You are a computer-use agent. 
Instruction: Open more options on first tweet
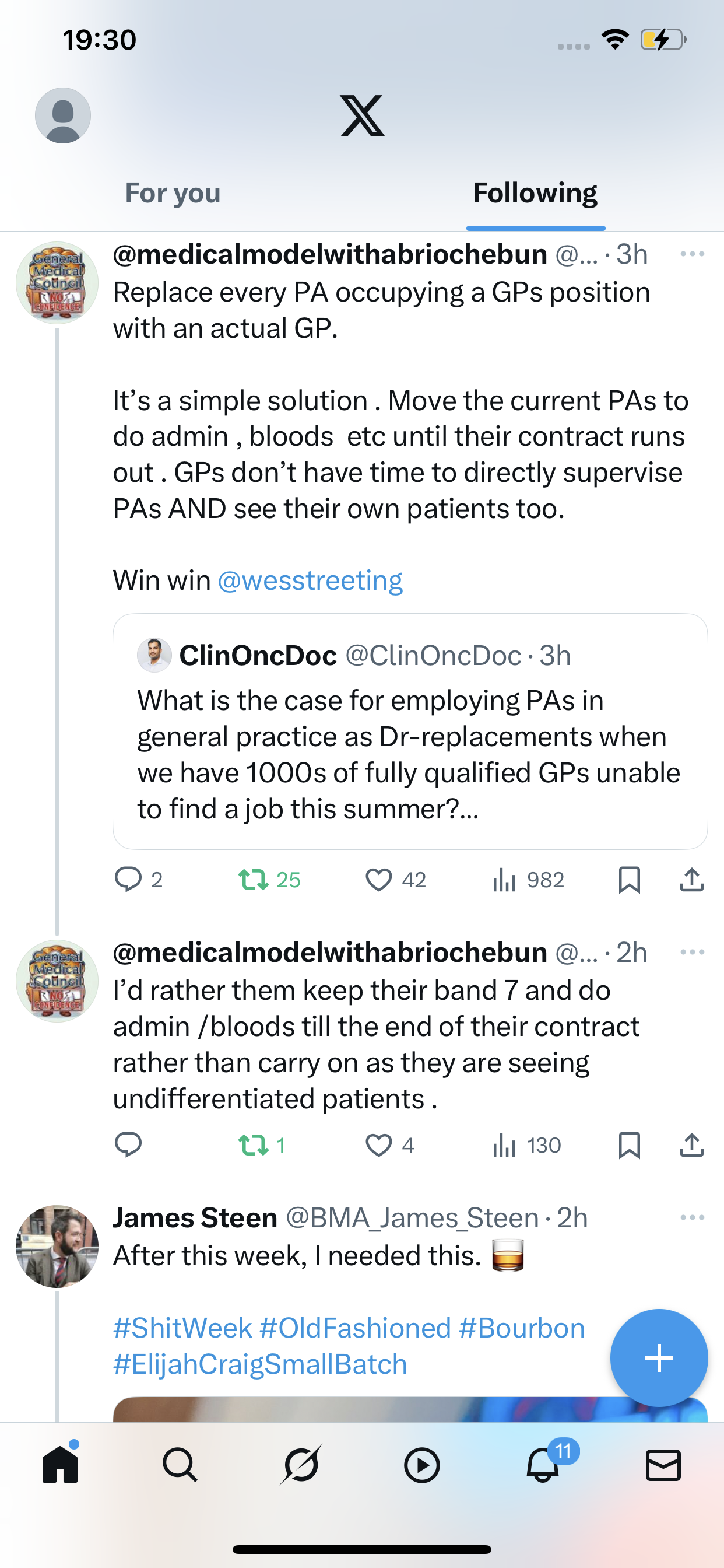coord(692,254)
